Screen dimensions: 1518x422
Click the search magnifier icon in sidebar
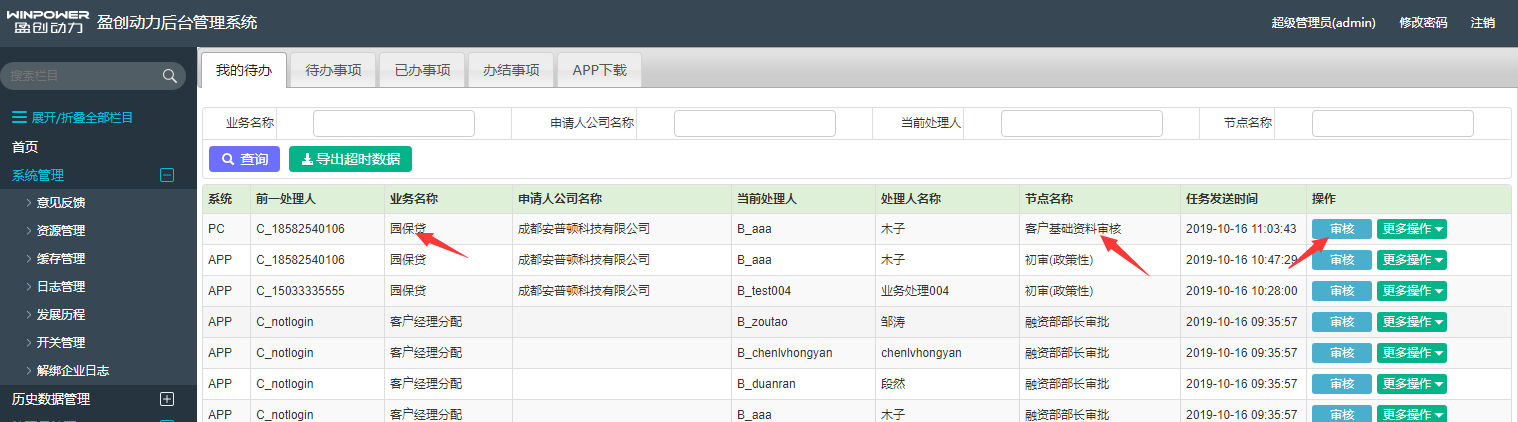point(169,76)
